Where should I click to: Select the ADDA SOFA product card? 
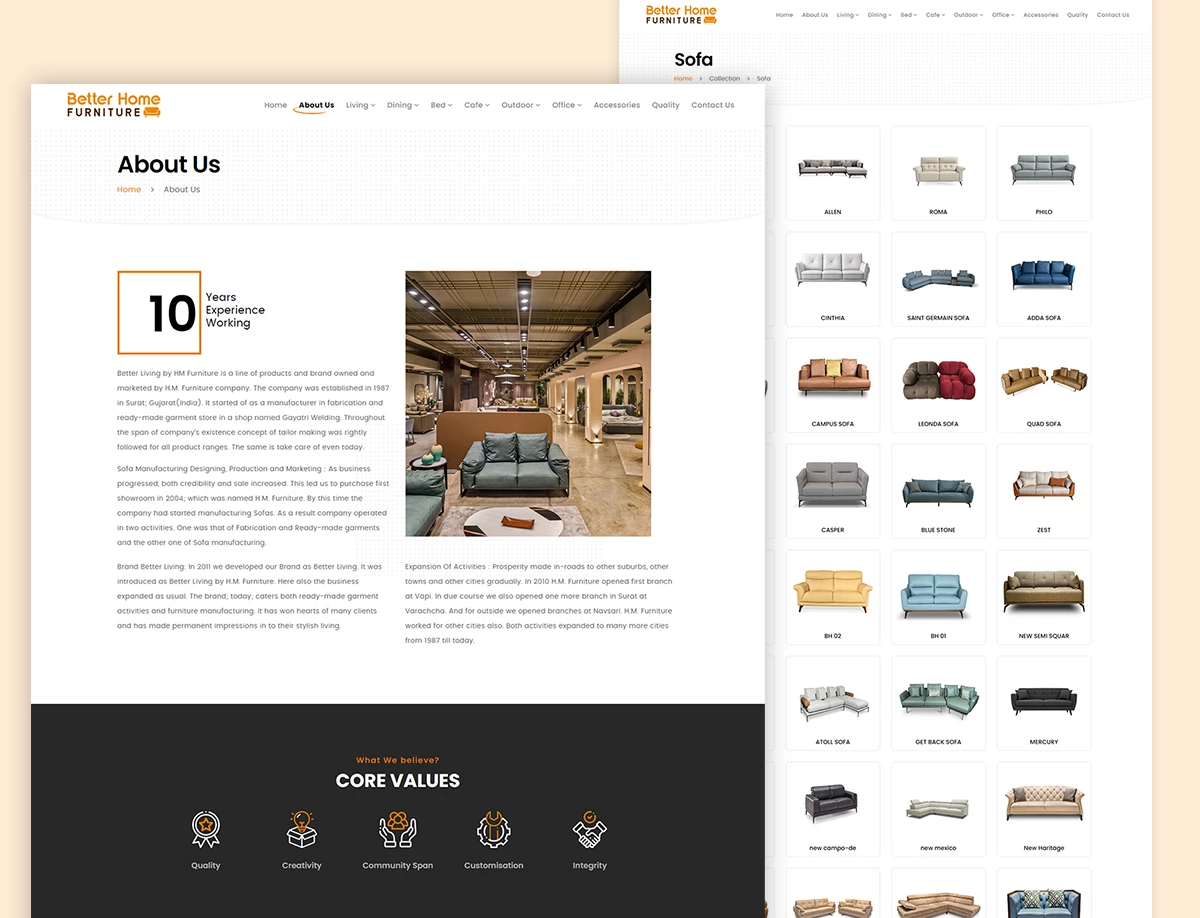pyautogui.click(x=1043, y=279)
